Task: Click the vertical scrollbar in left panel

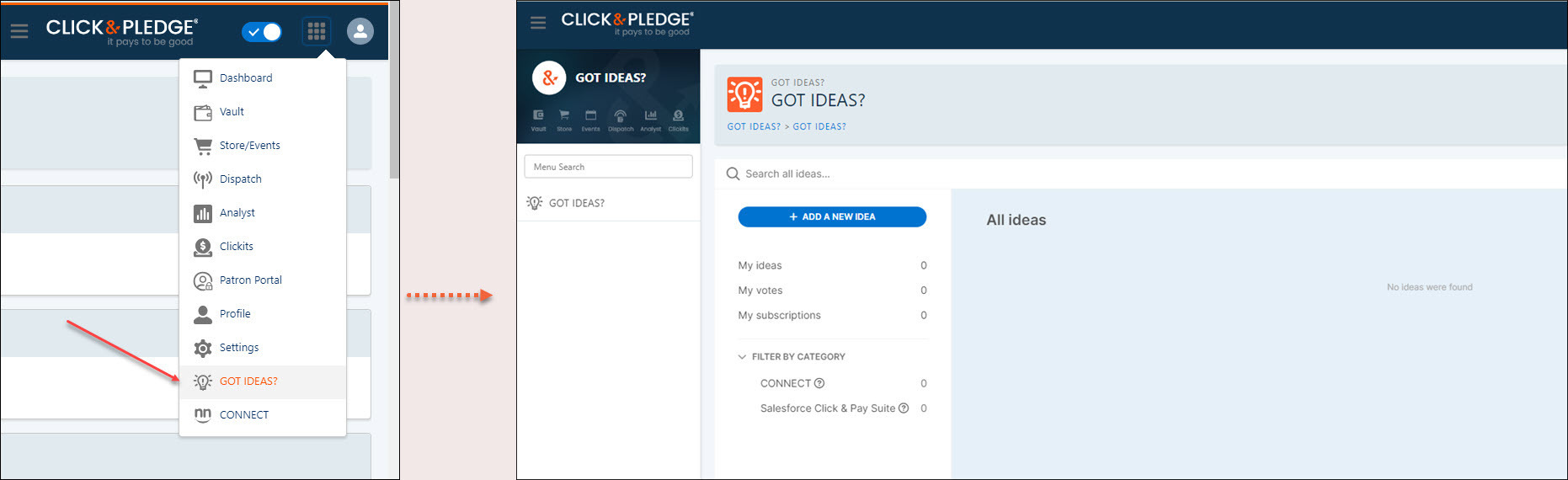Action: click(394, 90)
